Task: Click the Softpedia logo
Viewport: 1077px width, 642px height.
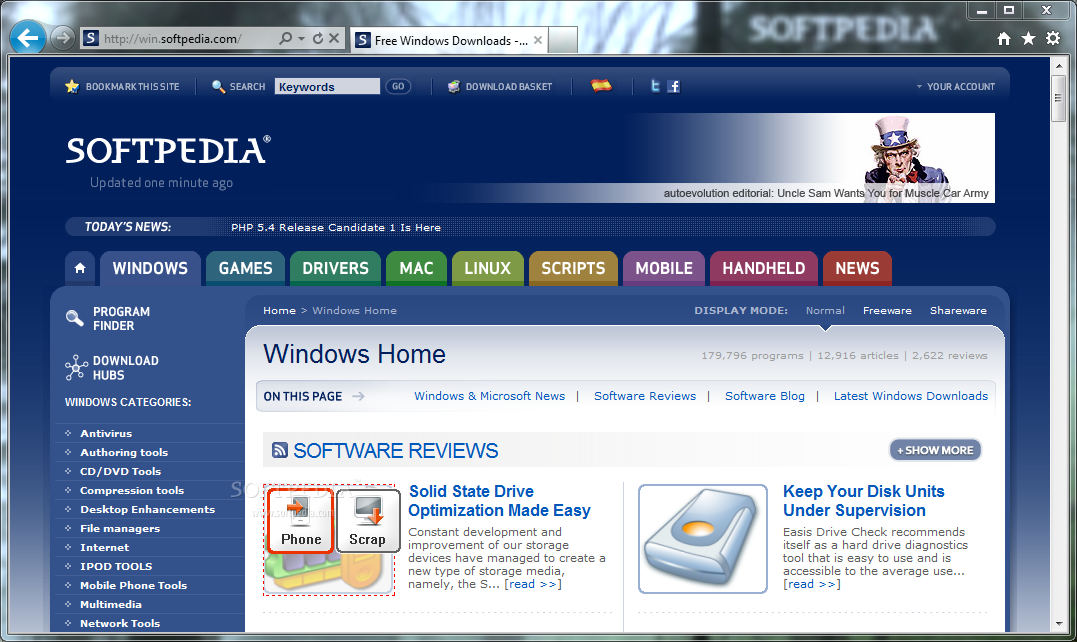Action: point(168,150)
